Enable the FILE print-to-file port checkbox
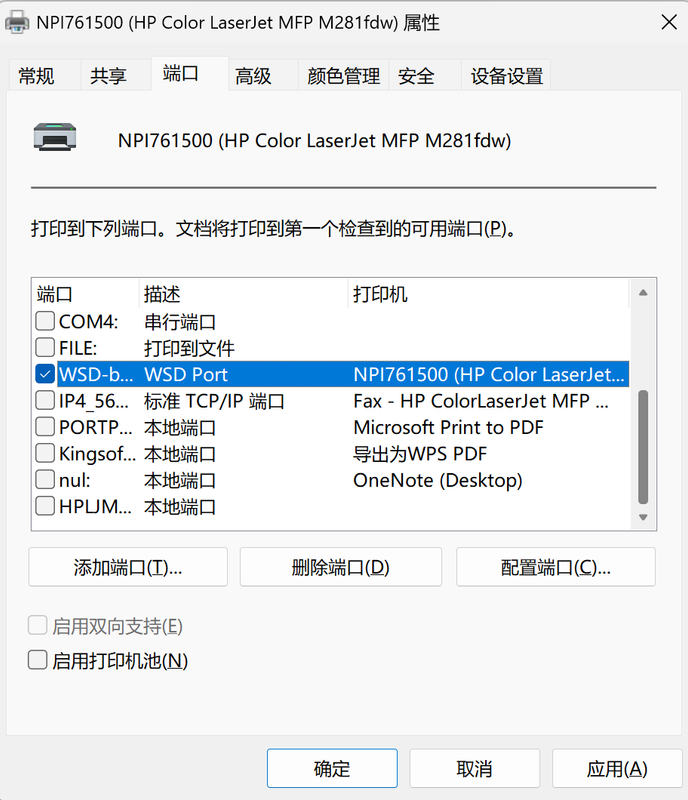Image resolution: width=688 pixels, height=800 pixels. (x=45, y=348)
